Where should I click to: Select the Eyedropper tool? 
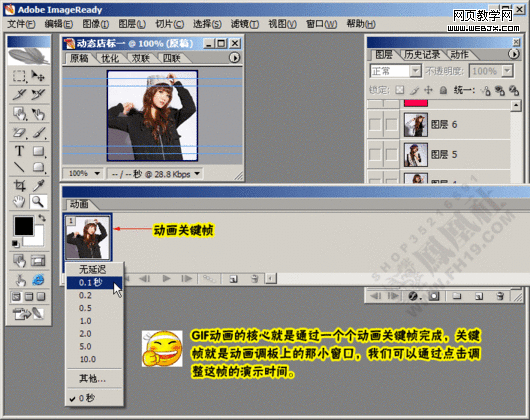point(38,185)
